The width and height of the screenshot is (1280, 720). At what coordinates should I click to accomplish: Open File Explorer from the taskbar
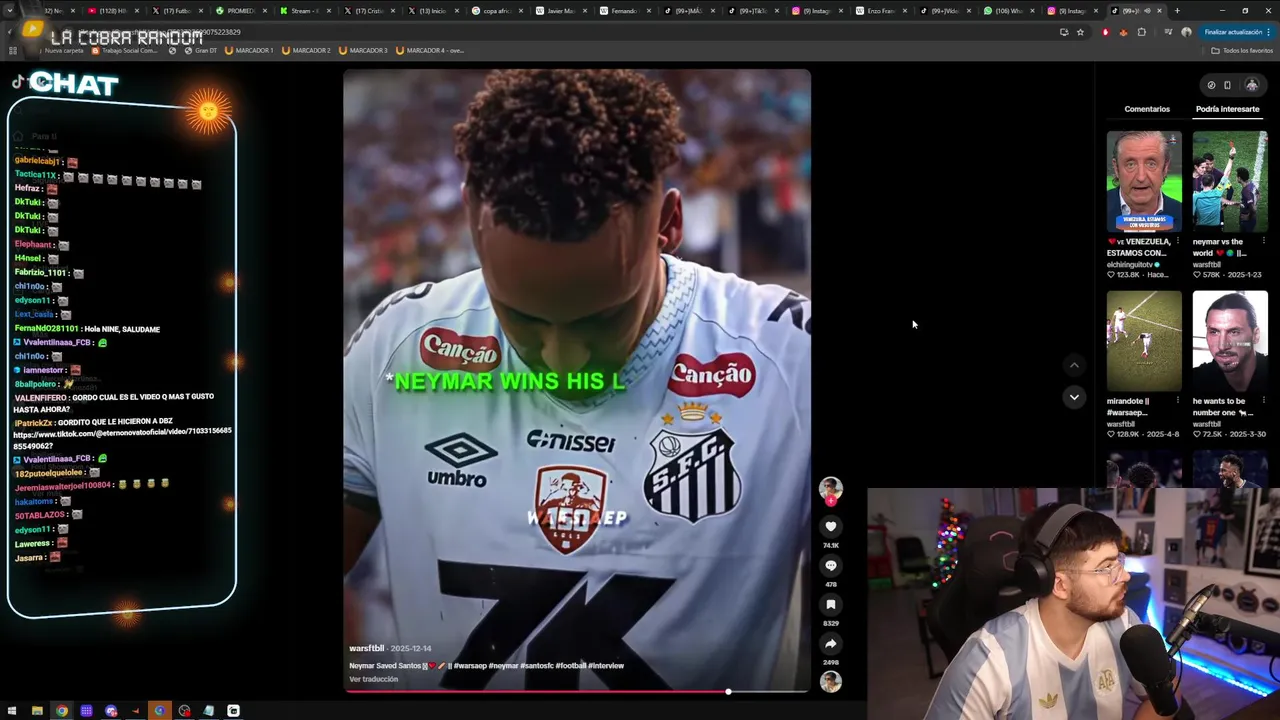[x=37, y=711]
